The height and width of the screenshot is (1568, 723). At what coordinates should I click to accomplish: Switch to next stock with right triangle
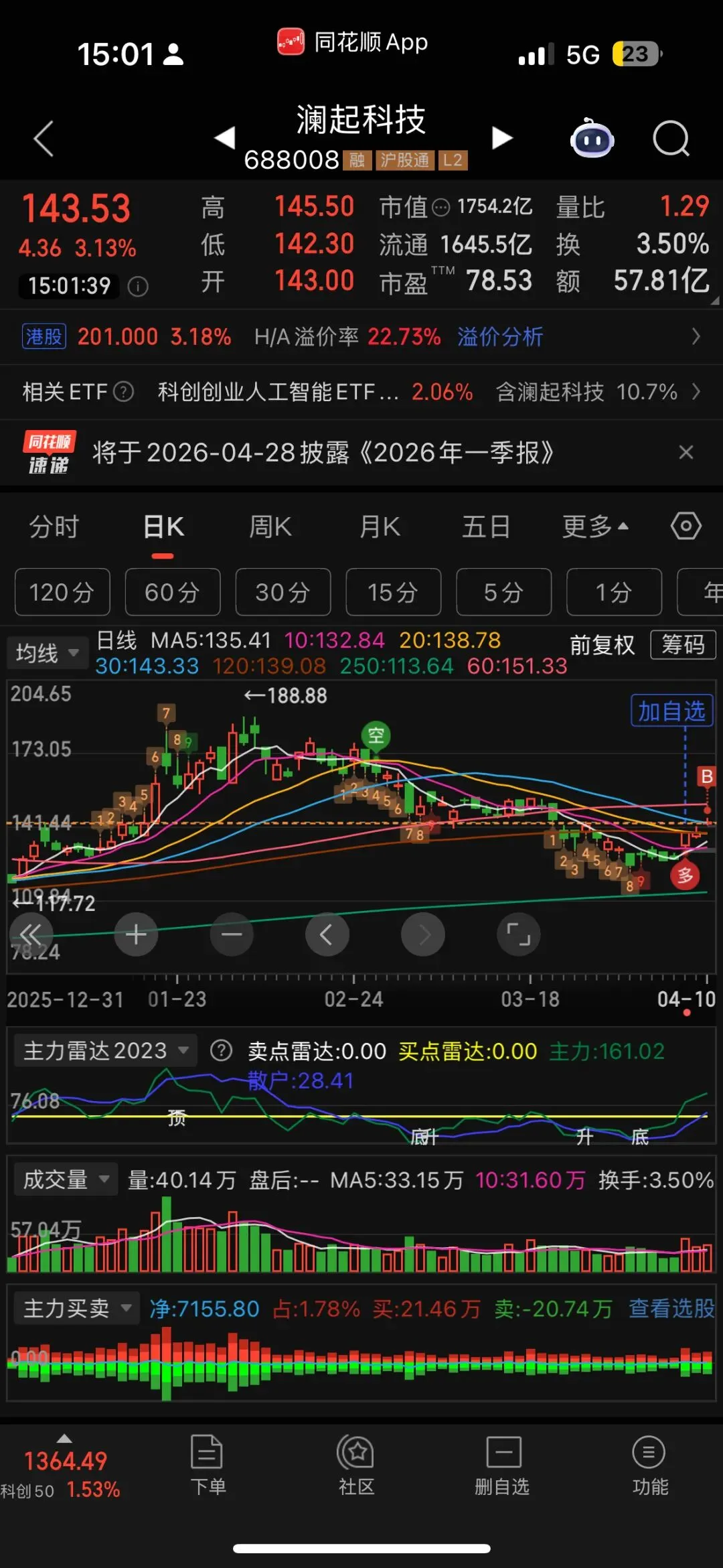pos(502,137)
